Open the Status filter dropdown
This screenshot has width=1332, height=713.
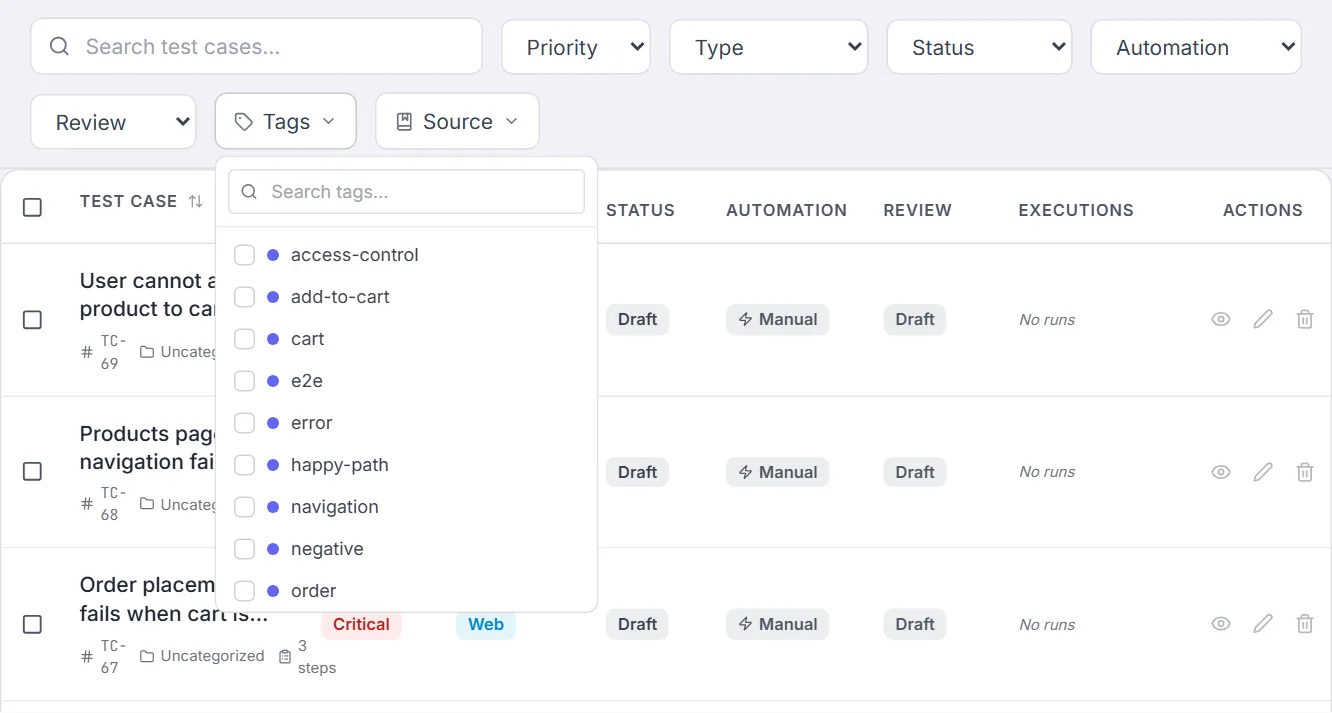point(979,47)
